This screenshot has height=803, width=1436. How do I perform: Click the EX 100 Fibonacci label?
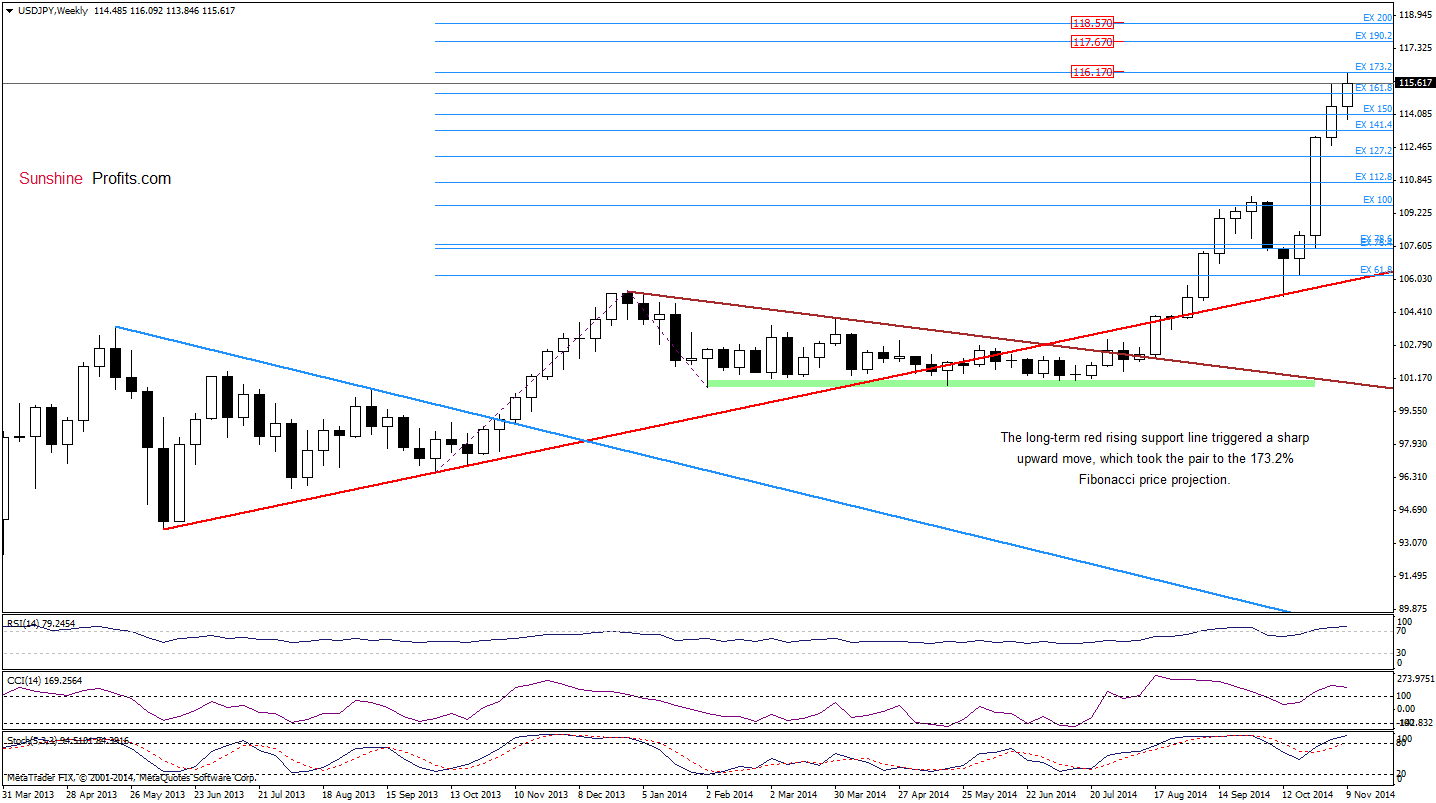click(1377, 199)
